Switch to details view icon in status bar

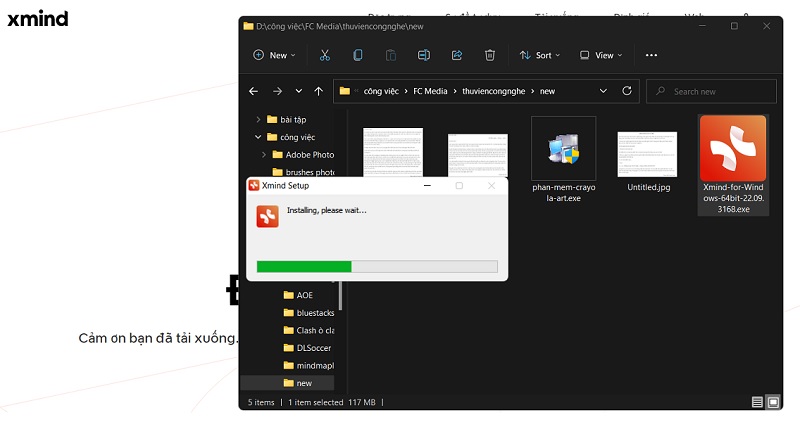coord(757,403)
